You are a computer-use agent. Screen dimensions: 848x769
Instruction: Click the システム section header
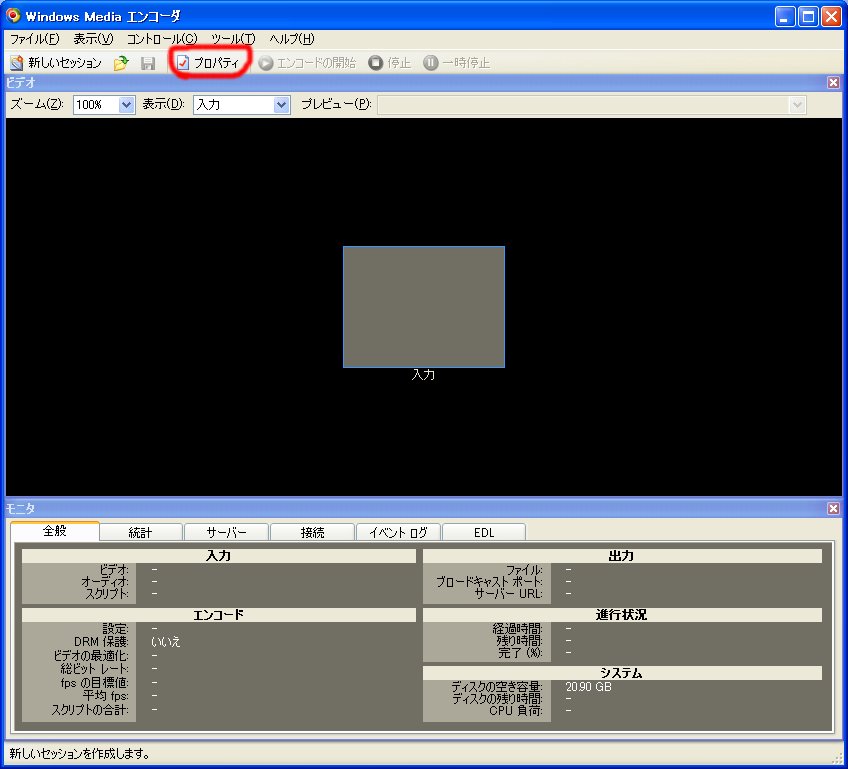(622, 673)
